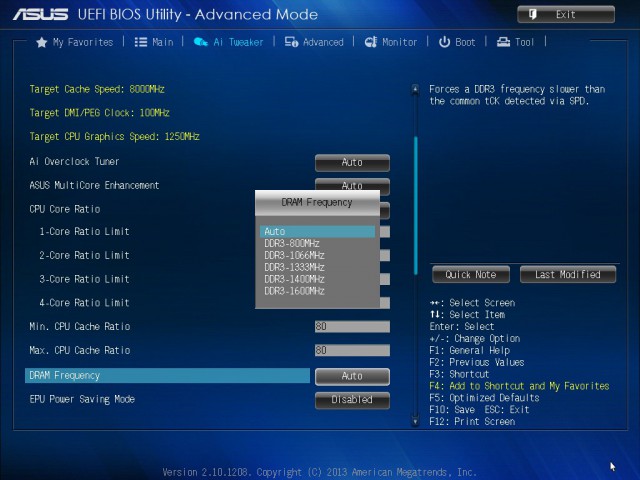Click the scrollbar up arrow

click(415, 89)
